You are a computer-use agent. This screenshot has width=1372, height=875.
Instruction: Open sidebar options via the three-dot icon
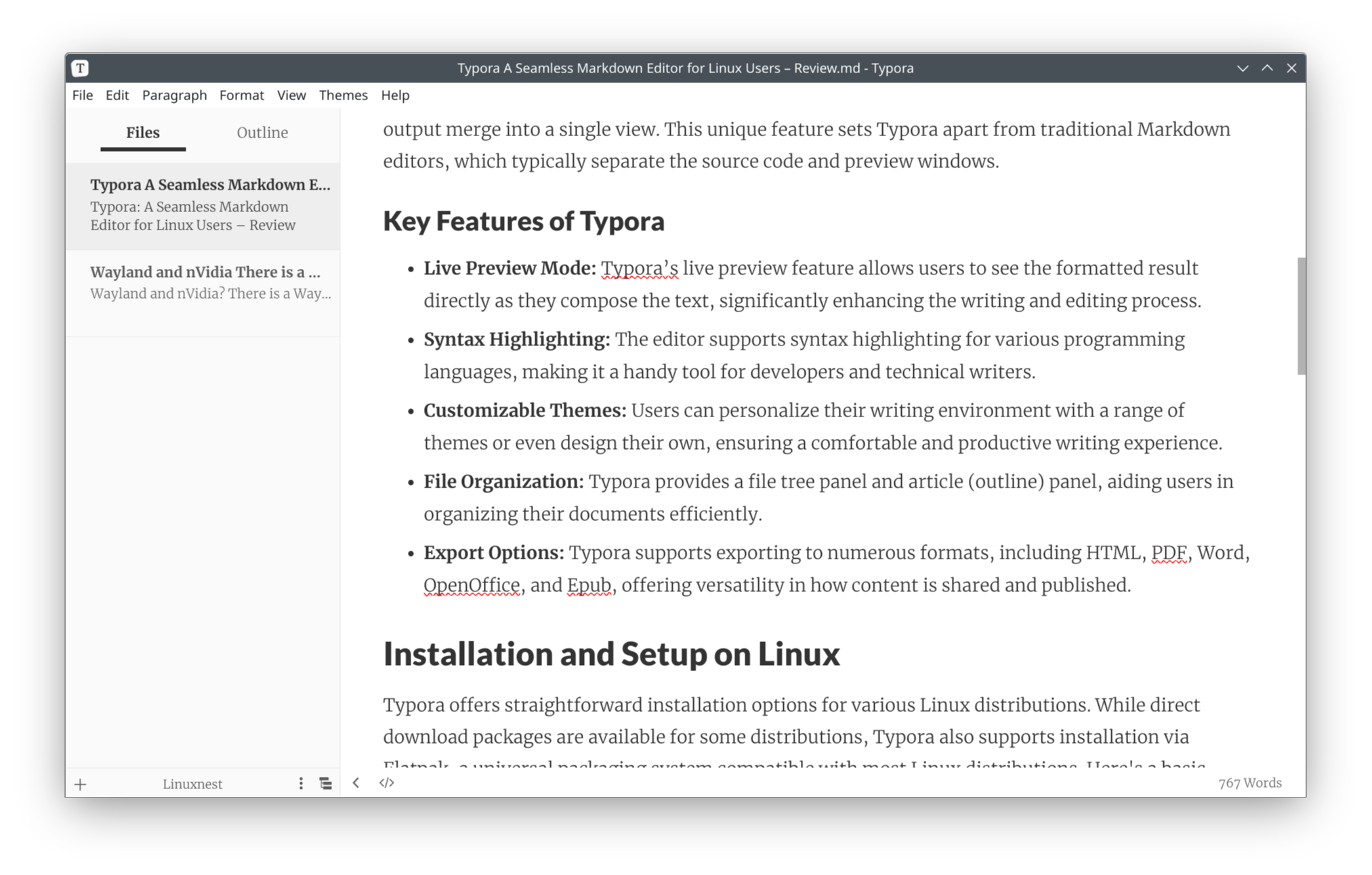click(x=300, y=783)
